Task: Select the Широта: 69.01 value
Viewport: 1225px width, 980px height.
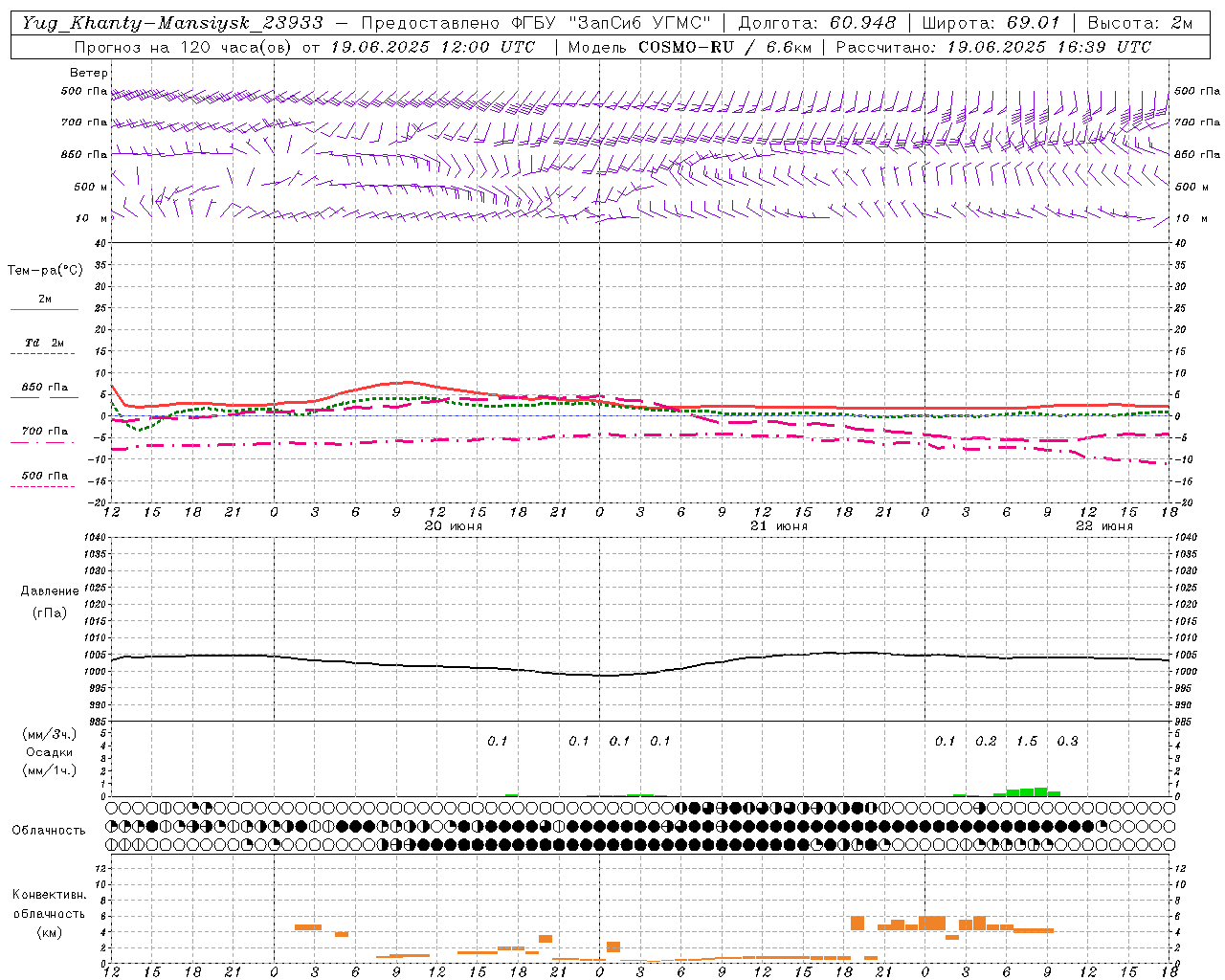Action: (x=992, y=23)
